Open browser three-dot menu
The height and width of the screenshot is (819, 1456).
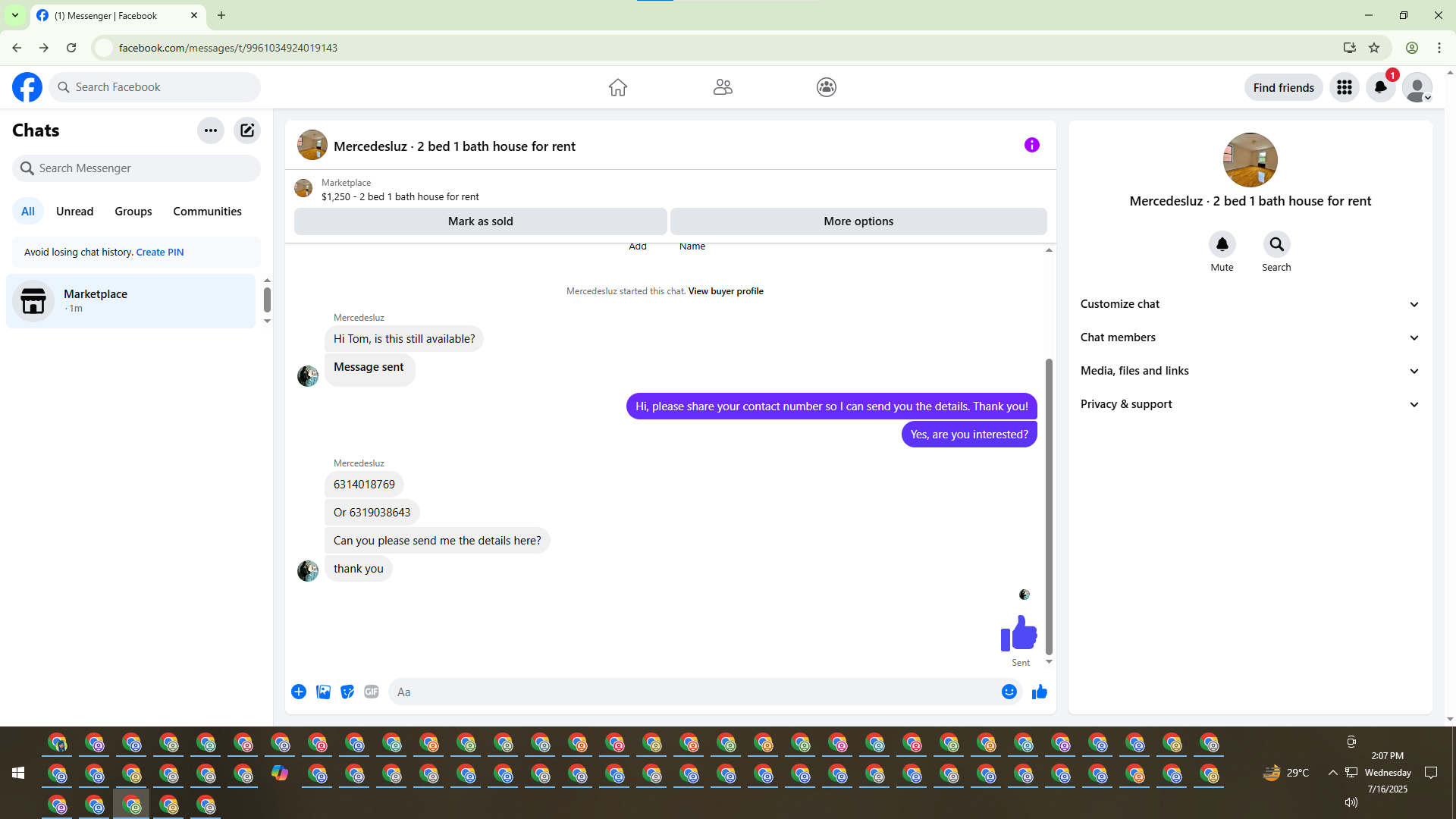1439,48
